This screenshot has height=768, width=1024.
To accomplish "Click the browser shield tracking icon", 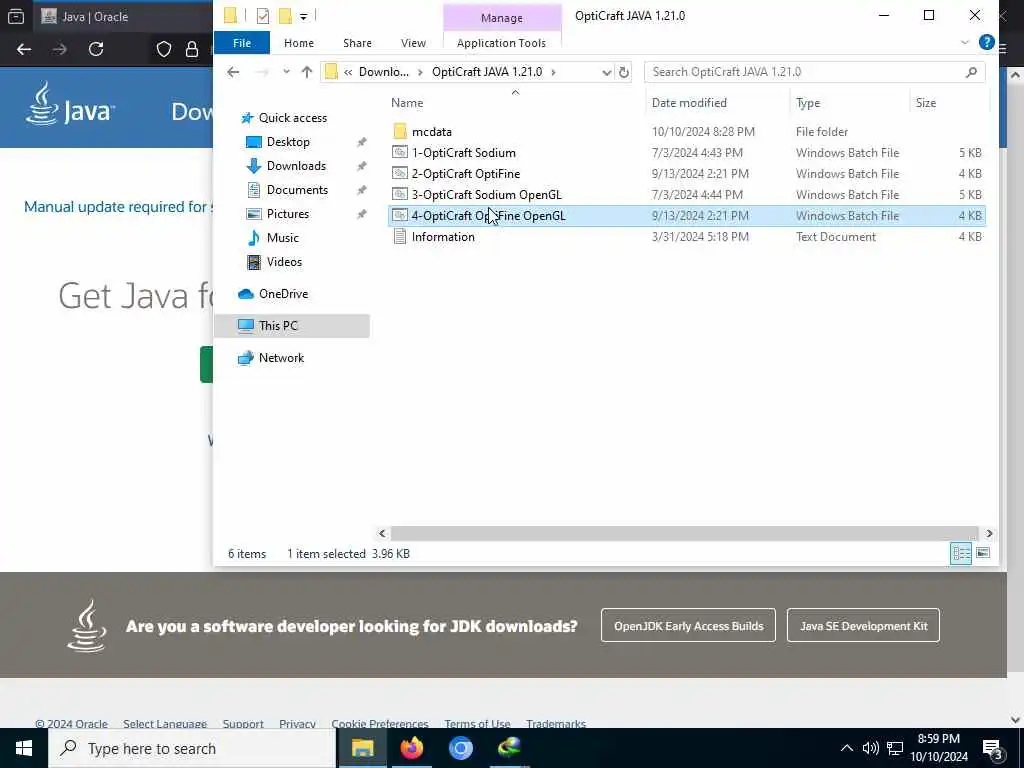I will (163, 49).
